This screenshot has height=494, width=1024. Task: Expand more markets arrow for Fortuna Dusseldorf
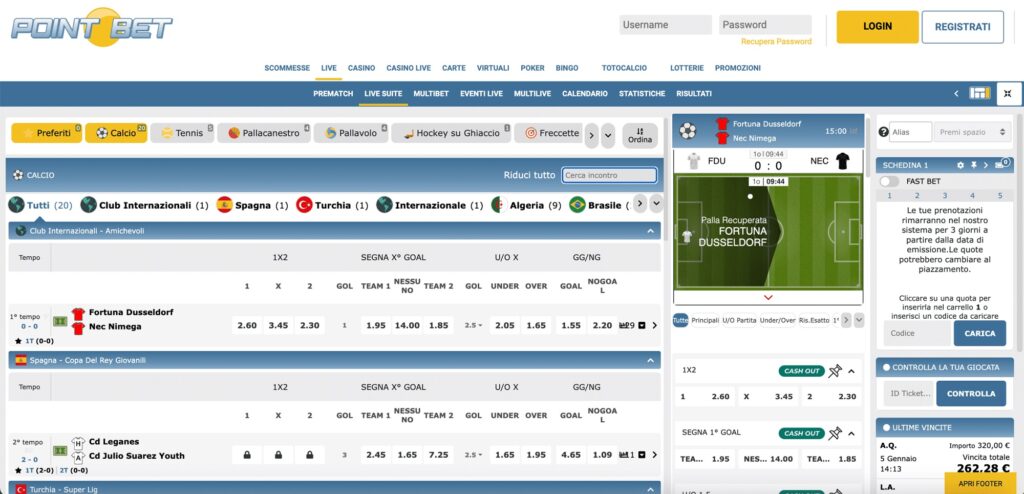655,325
